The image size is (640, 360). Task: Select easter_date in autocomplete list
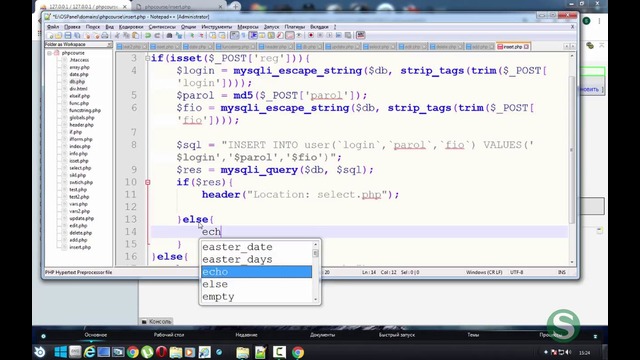click(256, 247)
